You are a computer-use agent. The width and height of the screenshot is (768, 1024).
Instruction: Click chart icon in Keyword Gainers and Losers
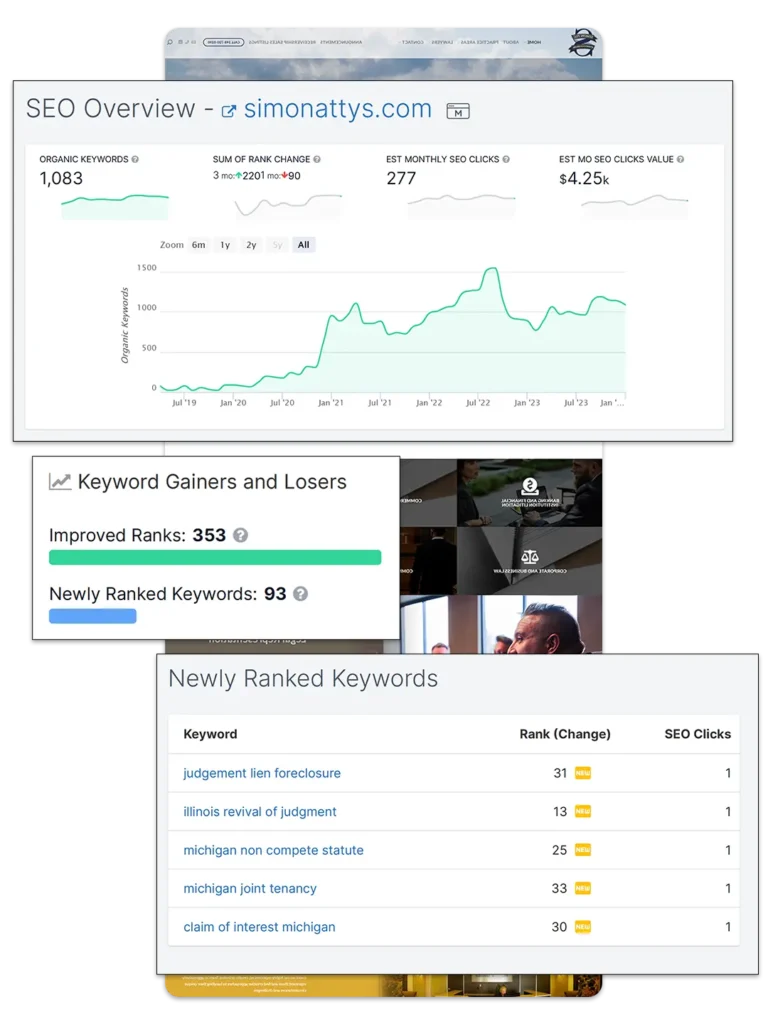(60, 482)
